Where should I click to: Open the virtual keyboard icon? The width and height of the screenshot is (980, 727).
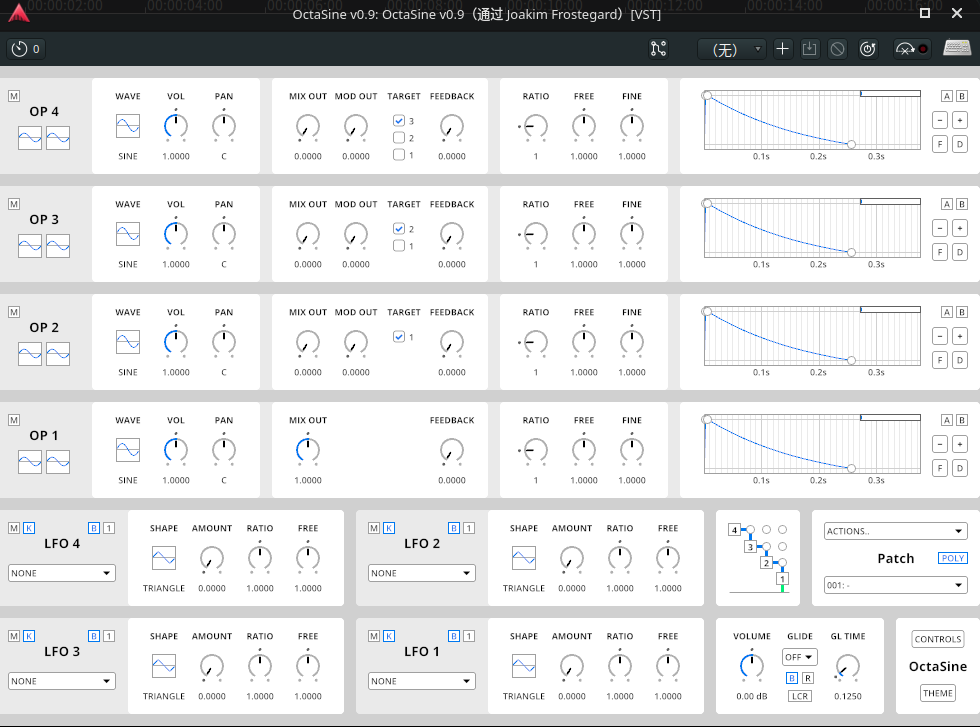(957, 48)
